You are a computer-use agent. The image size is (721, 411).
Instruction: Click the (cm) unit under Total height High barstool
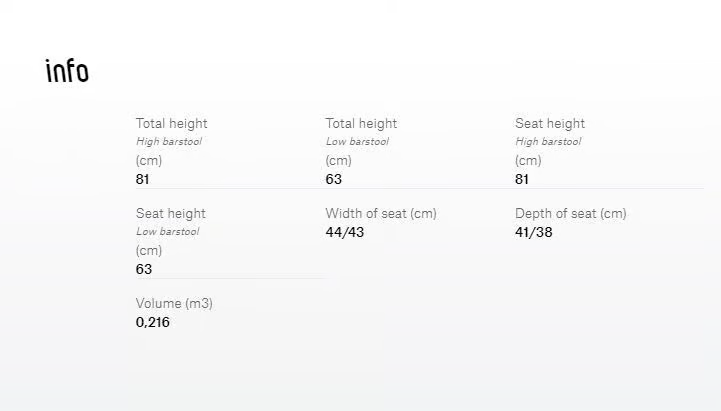click(x=149, y=161)
